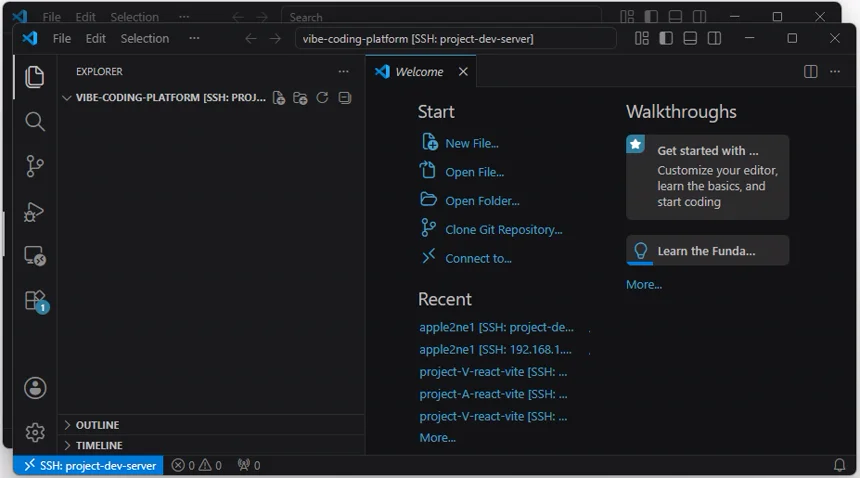Open notifications bell in status bar
860x478 pixels.
[x=839, y=465]
